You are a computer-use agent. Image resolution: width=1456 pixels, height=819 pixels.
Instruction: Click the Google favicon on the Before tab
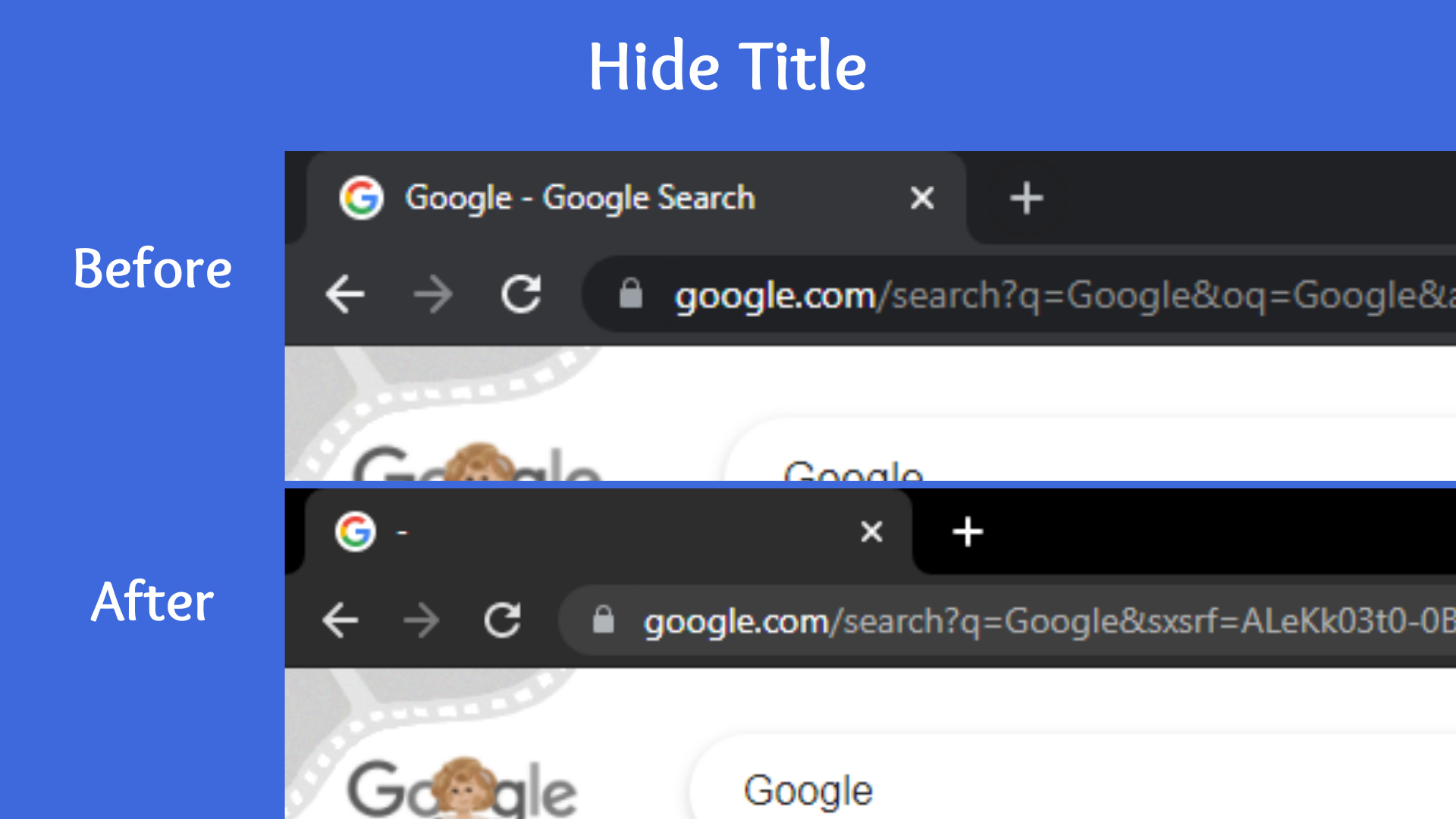tap(362, 198)
